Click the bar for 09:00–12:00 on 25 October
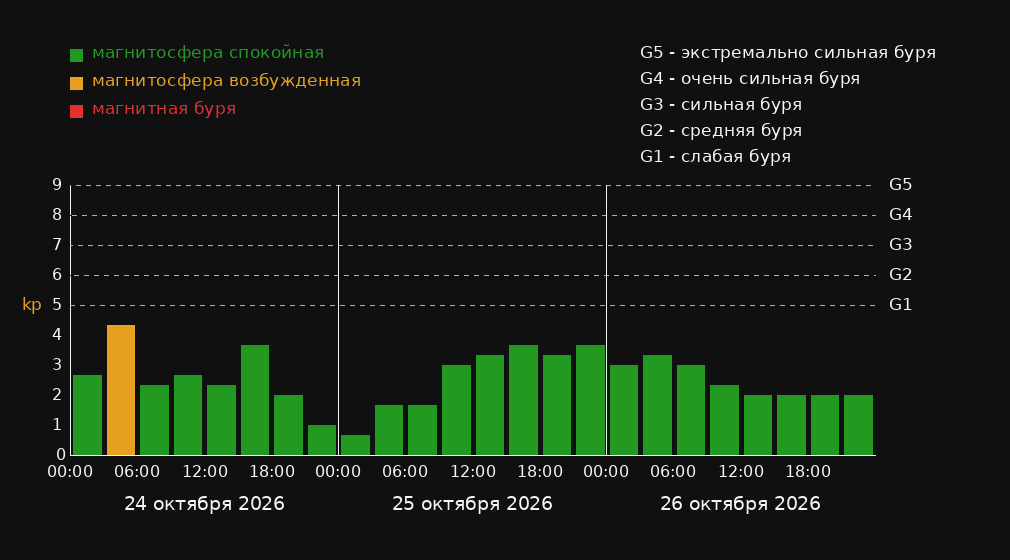This screenshot has height=560, width=1010. click(456, 410)
